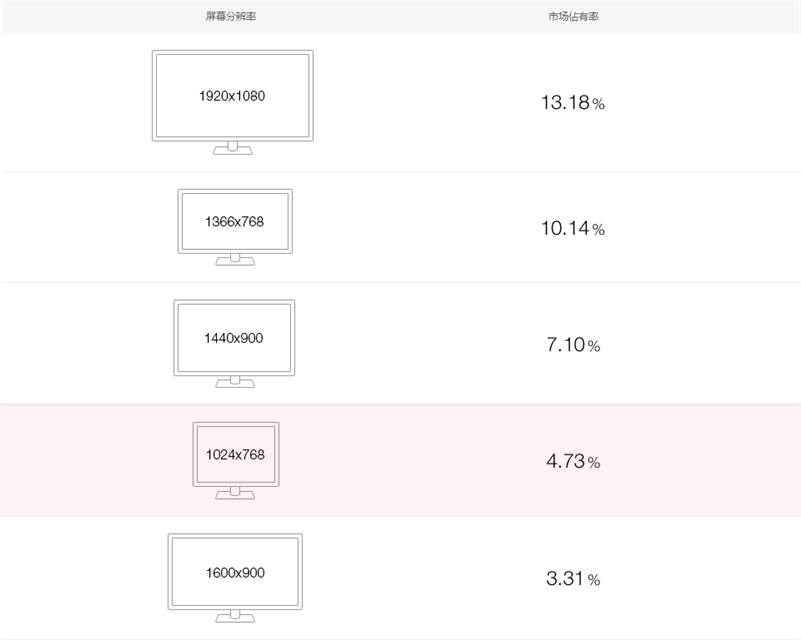Click the 1600x900 monitor icon stand
Viewport: 801px width, 640px height.
(235, 611)
